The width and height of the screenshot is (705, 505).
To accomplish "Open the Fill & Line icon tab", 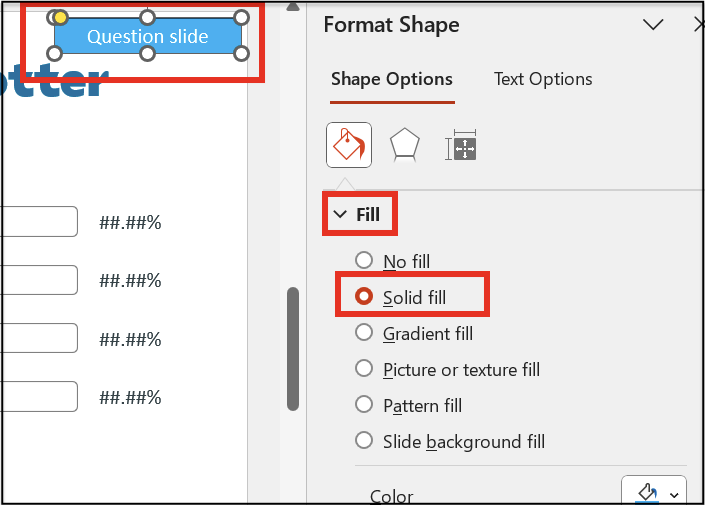I will click(349, 145).
